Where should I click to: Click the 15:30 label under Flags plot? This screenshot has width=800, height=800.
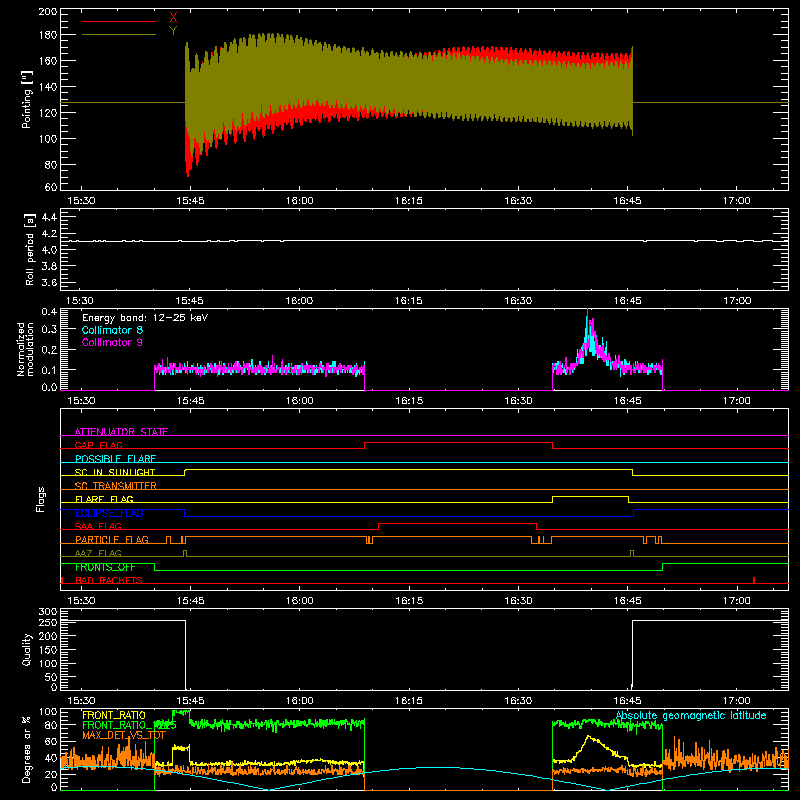click(x=81, y=601)
